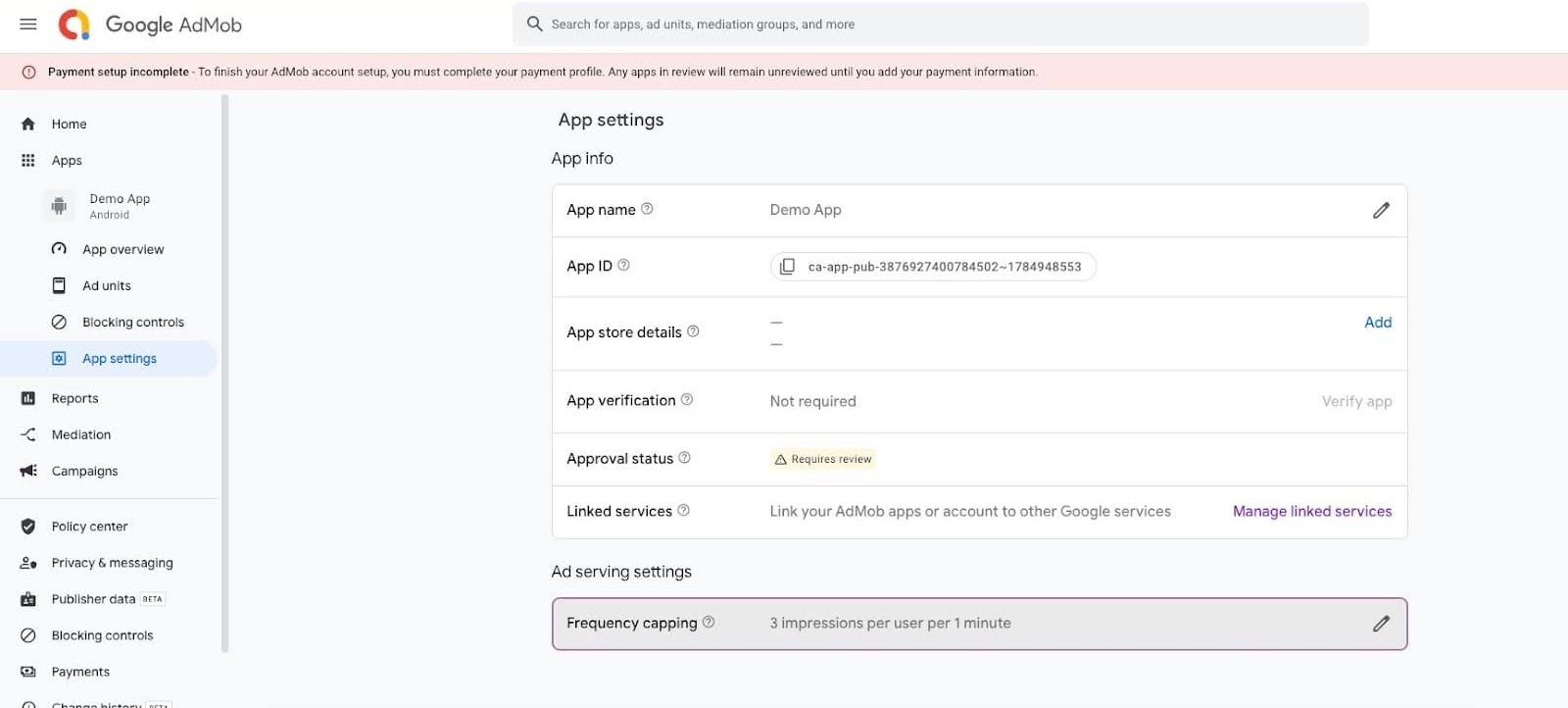Open Reports
This screenshot has height=708, width=1568.
[74, 398]
